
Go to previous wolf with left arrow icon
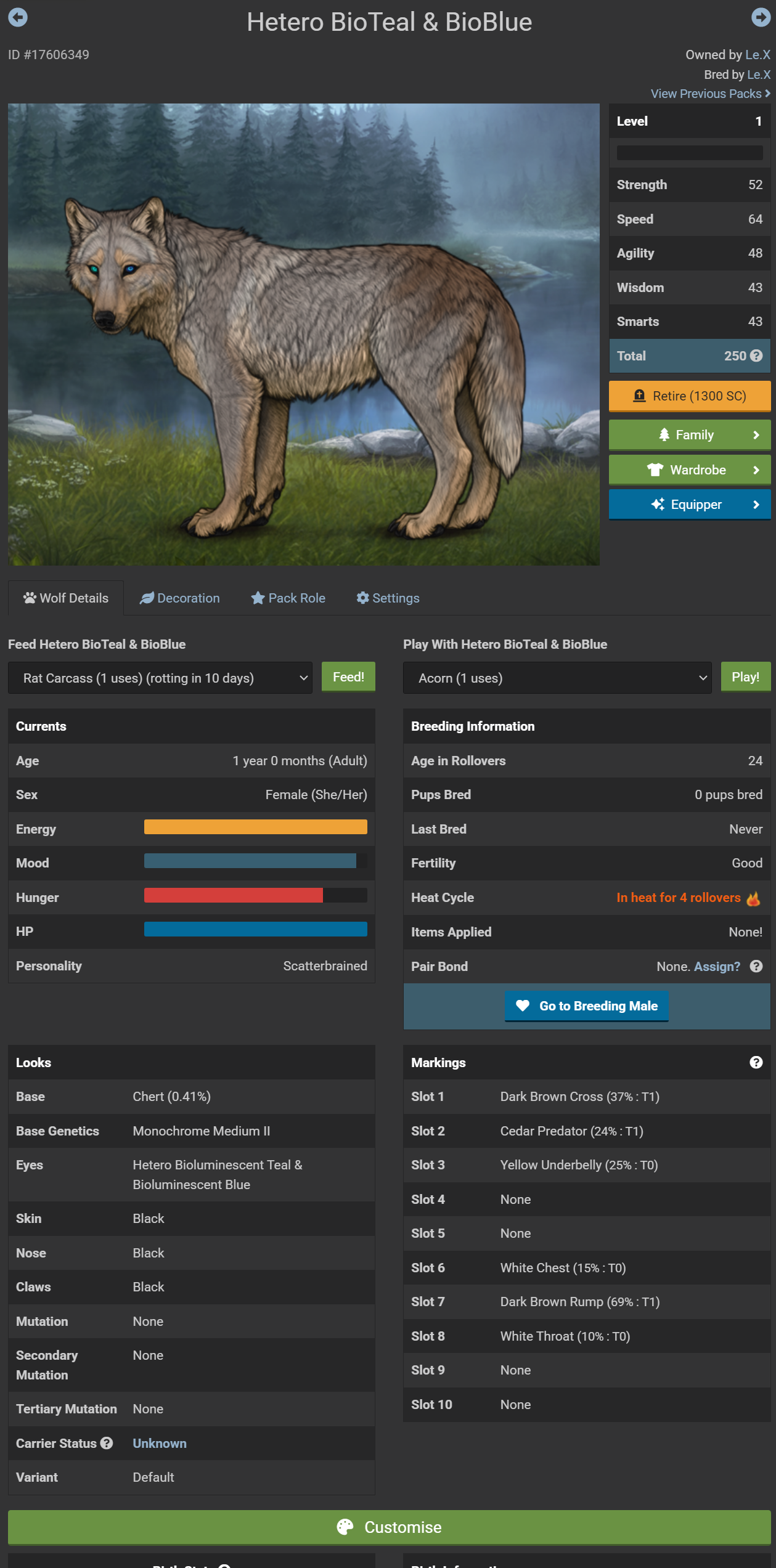point(18,17)
